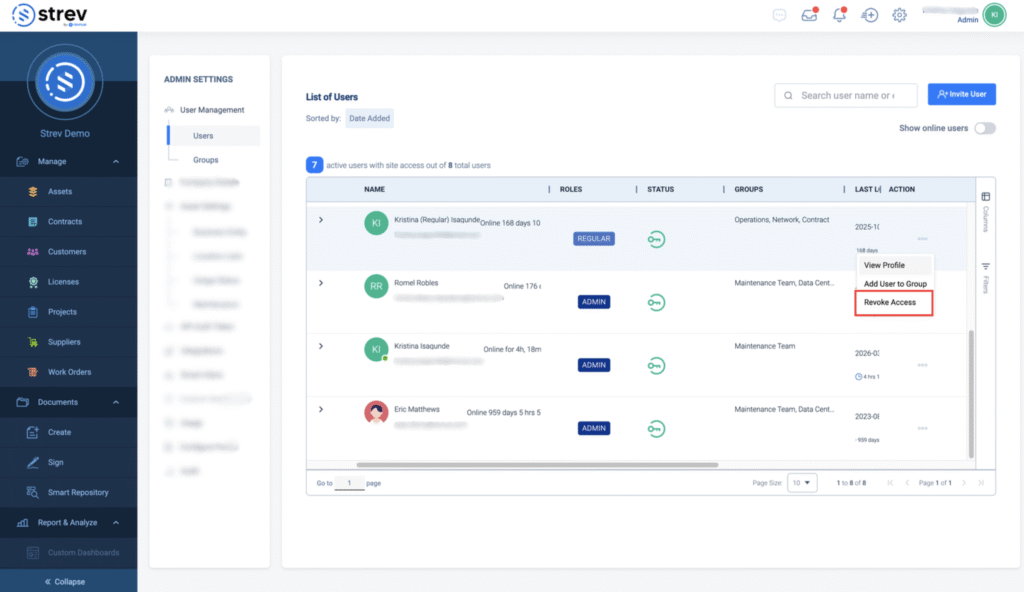Open the notifications bell icon
The width and height of the screenshot is (1024, 592).
(840, 15)
